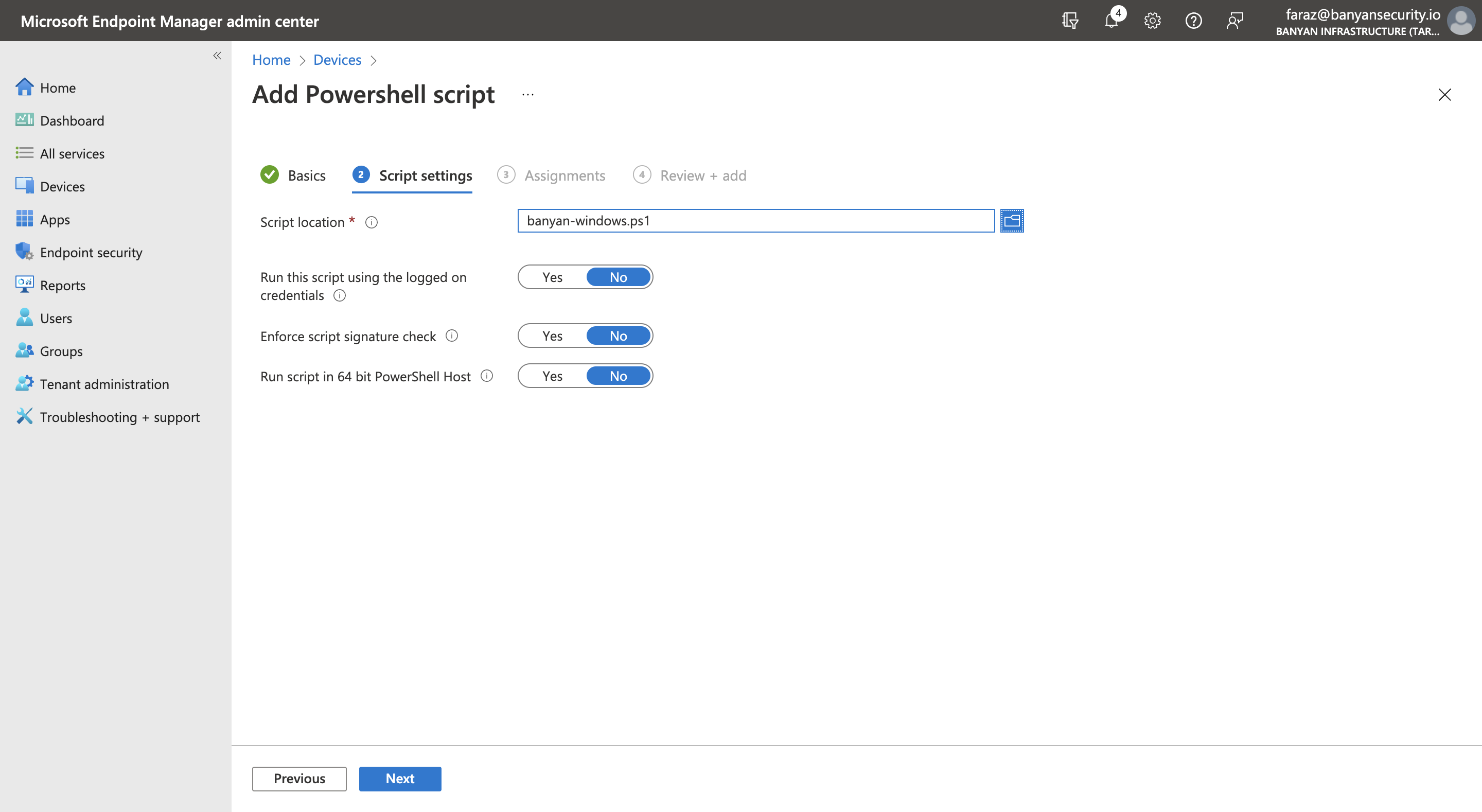1482x812 pixels.
Task: Collapse the left navigation sidebar
Action: (217, 56)
